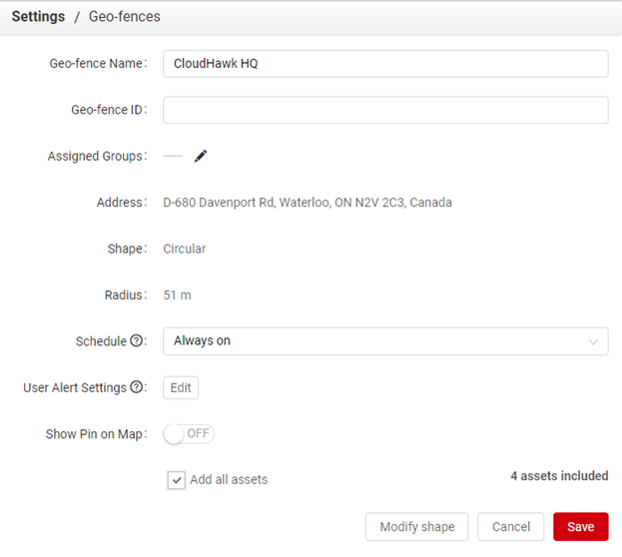Screen dimensions: 622x557
Task: Save the geo-fence settings
Action: pos(580,527)
